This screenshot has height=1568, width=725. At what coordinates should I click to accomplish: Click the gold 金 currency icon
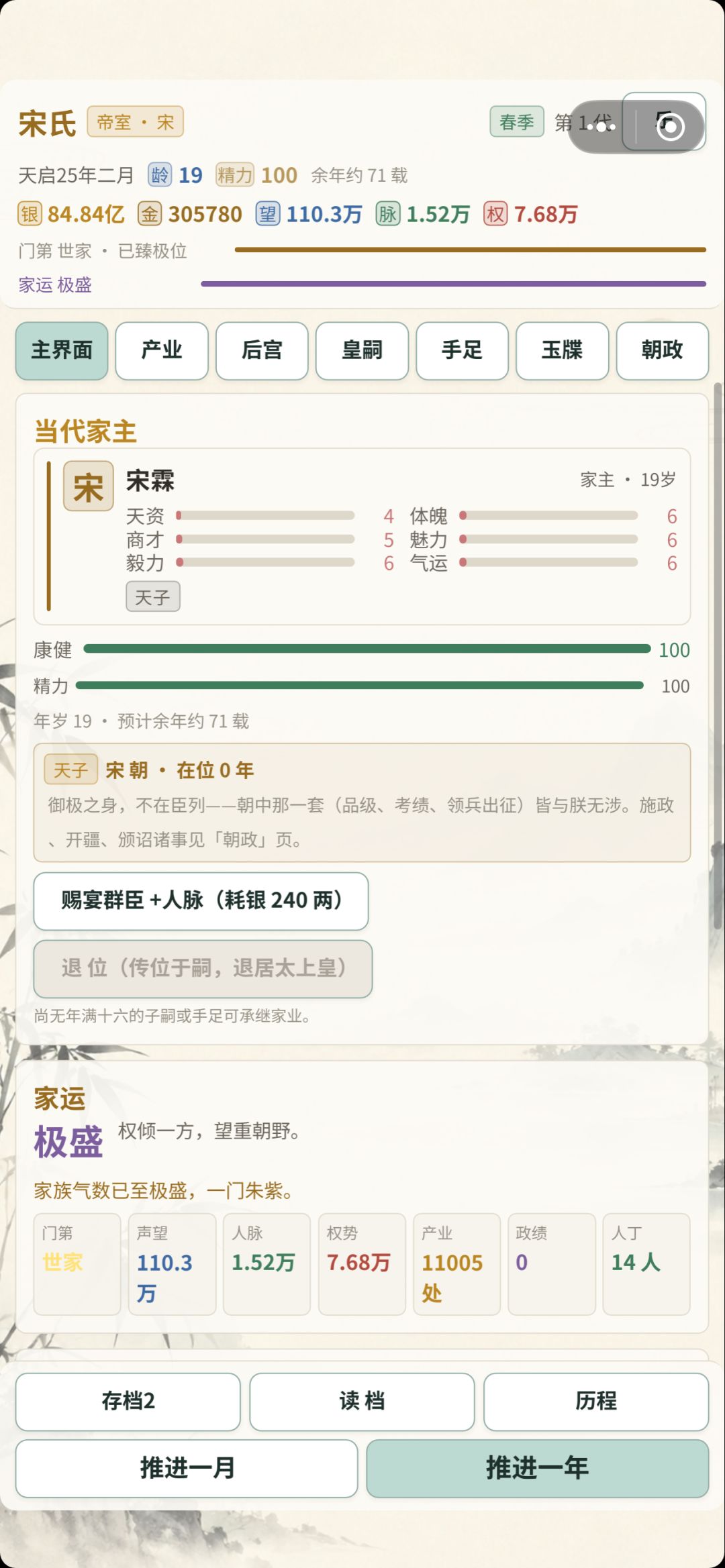pyautogui.click(x=150, y=214)
